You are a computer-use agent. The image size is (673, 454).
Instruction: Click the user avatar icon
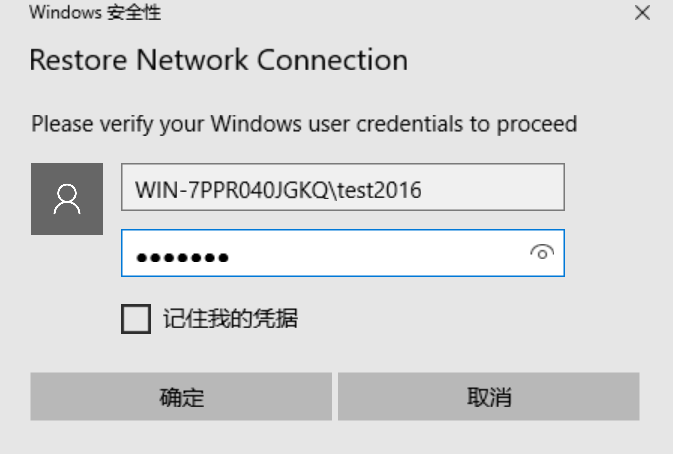point(67,199)
